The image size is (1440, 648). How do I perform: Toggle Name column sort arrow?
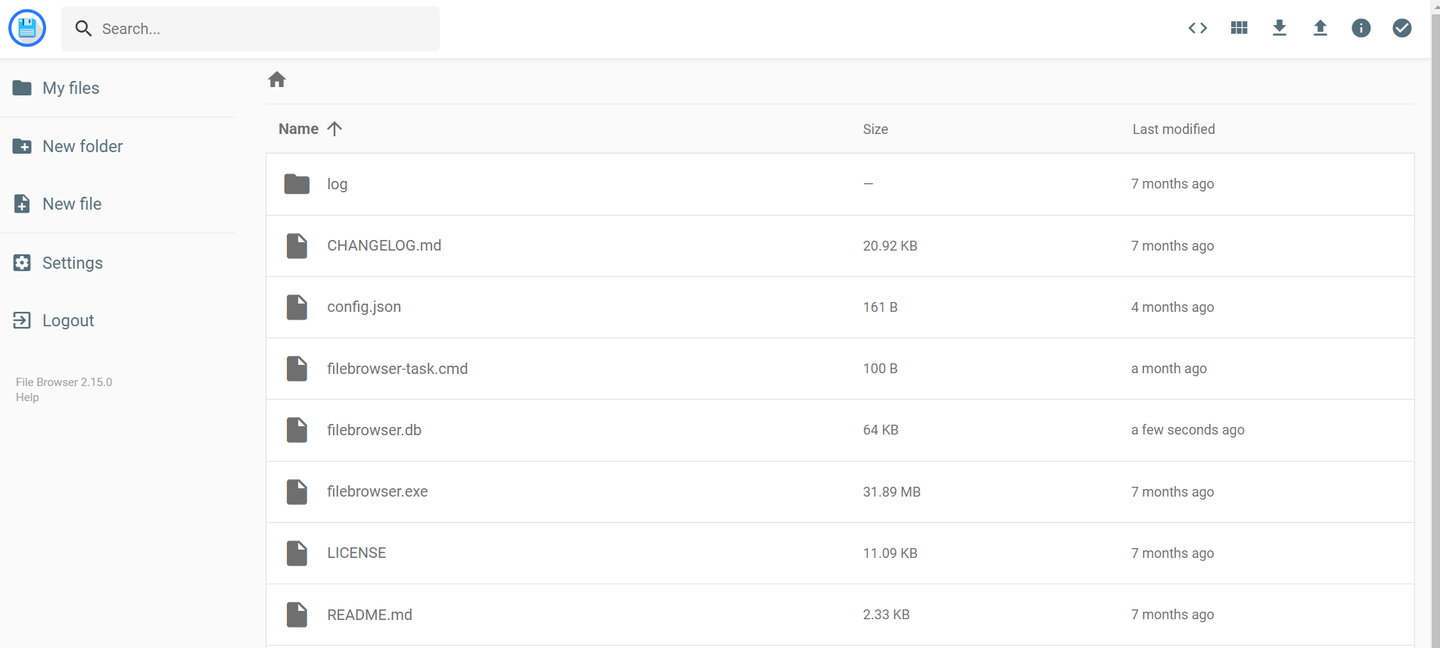334,129
